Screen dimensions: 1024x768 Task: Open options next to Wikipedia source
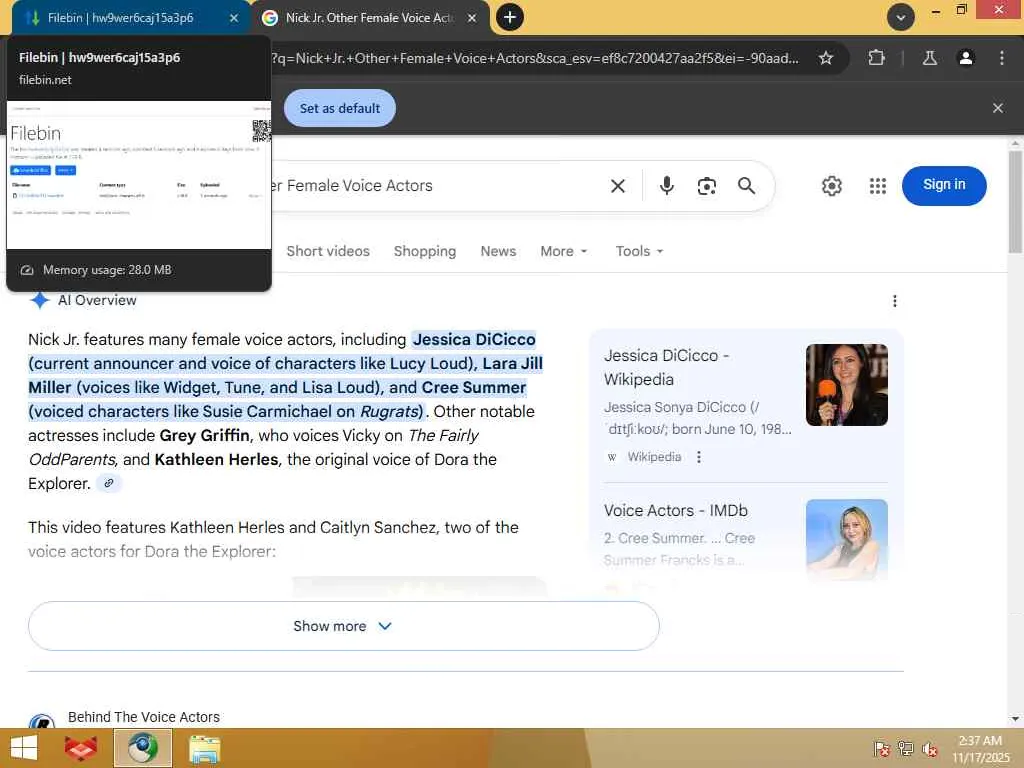[x=699, y=457]
